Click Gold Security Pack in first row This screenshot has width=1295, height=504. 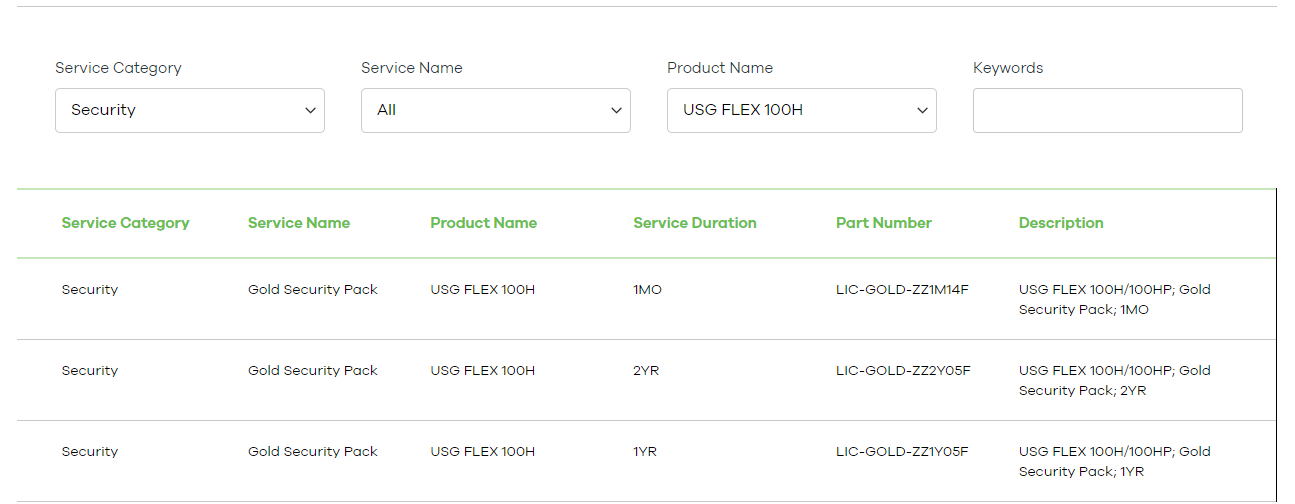coord(312,290)
